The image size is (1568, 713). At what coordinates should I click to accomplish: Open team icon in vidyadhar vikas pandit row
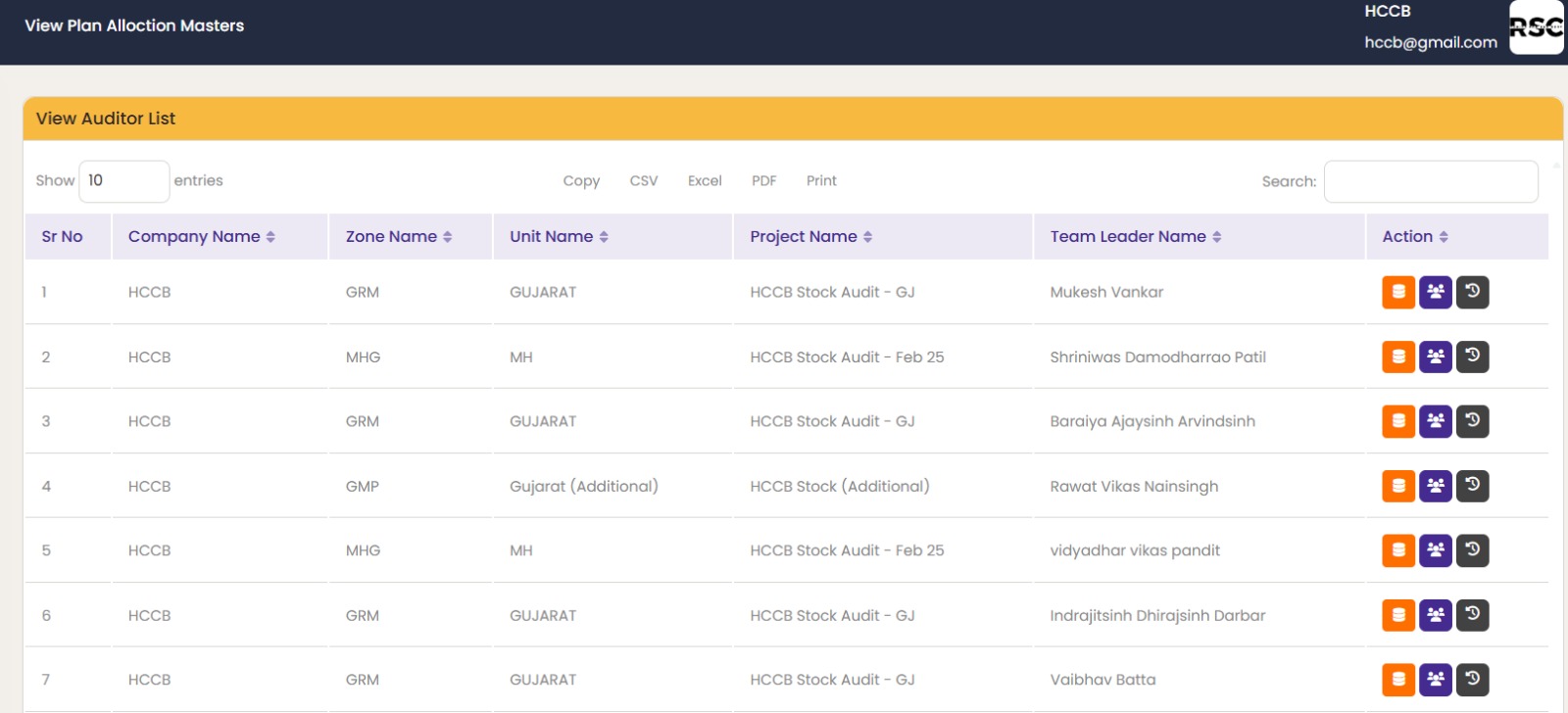pos(1436,550)
